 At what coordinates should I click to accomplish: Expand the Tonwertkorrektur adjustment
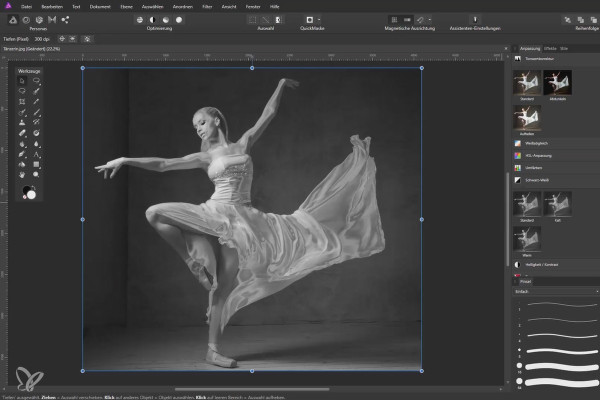[x=556, y=59]
